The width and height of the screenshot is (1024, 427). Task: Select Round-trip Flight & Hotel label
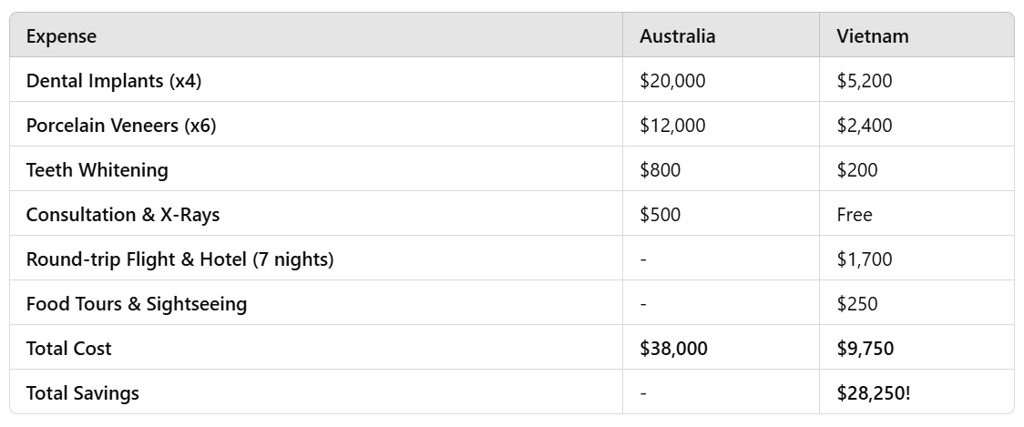click(180, 260)
